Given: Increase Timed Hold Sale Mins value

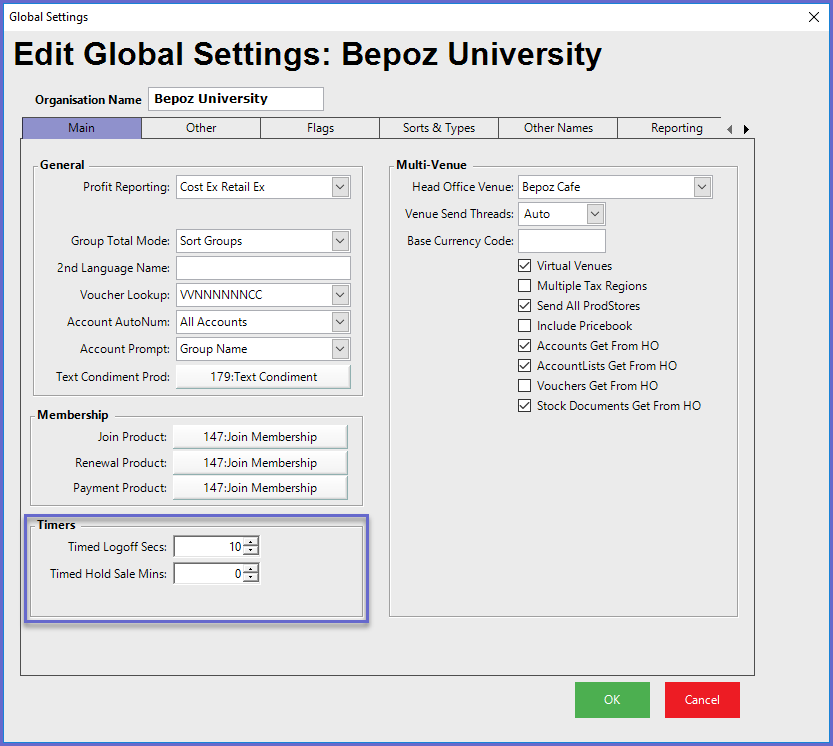Looking at the screenshot, I should [x=250, y=569].
